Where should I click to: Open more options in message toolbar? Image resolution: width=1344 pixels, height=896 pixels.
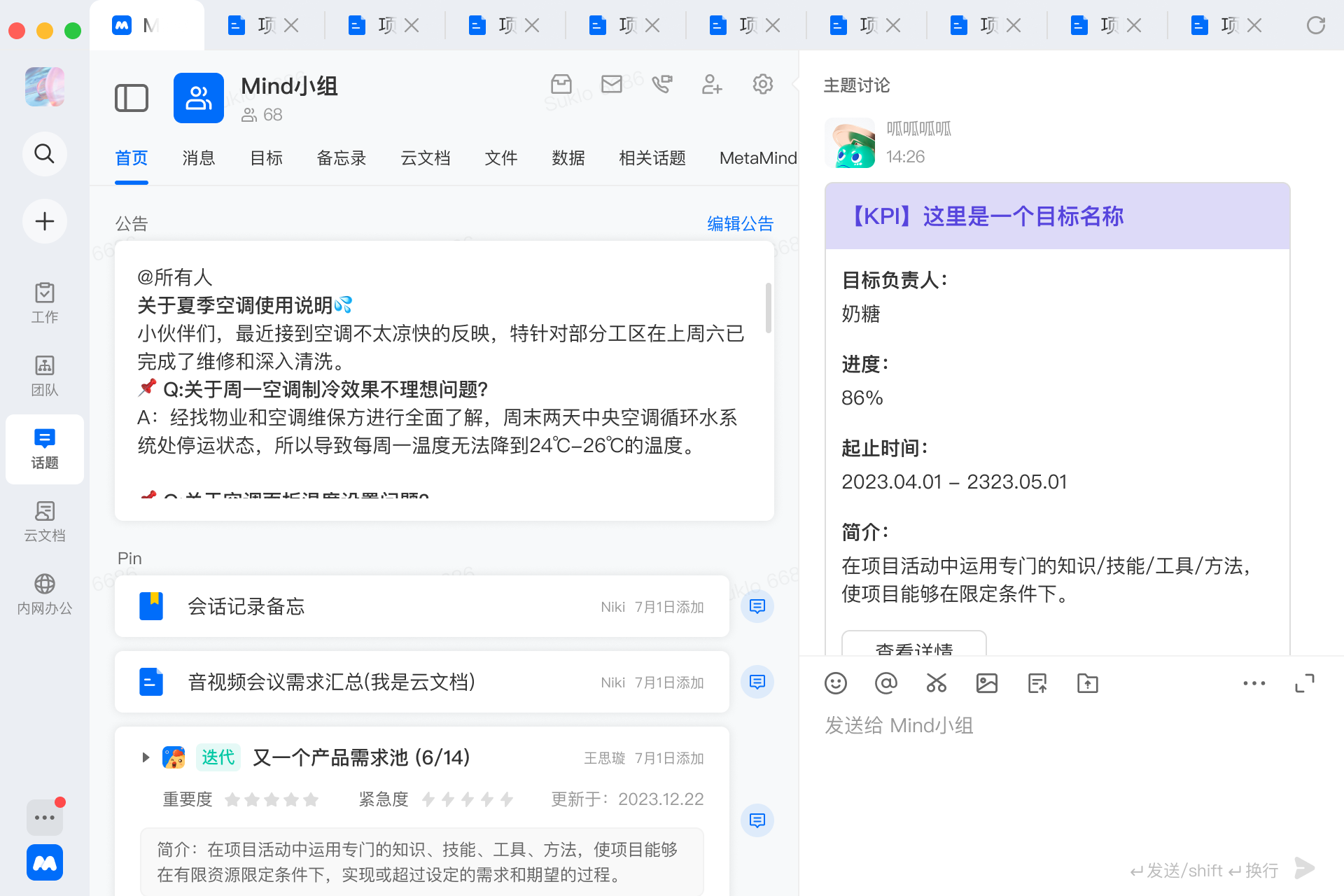[1254, 683]
